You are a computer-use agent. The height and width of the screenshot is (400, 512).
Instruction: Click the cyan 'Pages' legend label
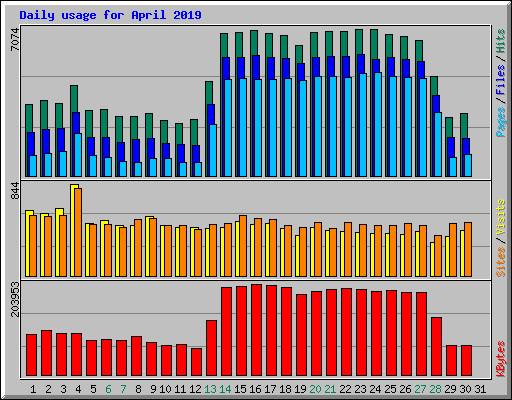[x=501, y=122]
